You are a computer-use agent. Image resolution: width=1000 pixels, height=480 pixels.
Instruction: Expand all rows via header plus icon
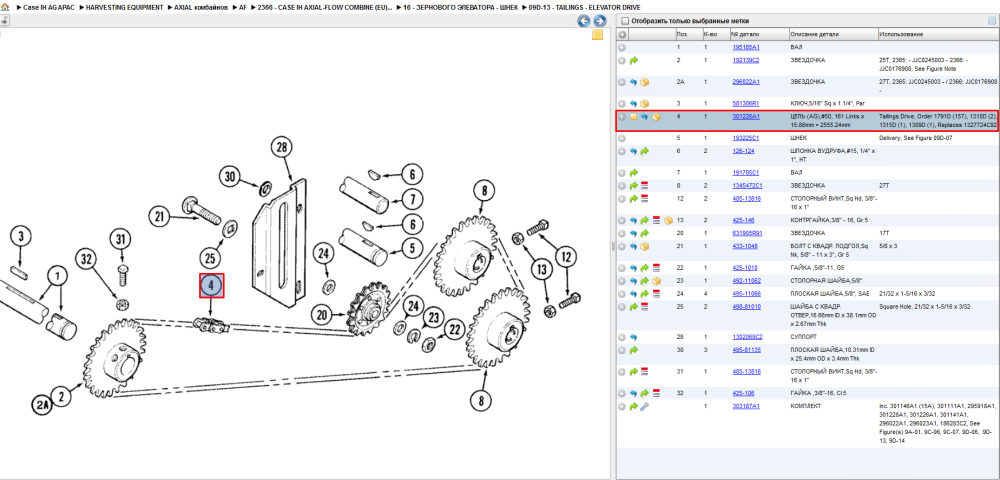click(622, 34)
